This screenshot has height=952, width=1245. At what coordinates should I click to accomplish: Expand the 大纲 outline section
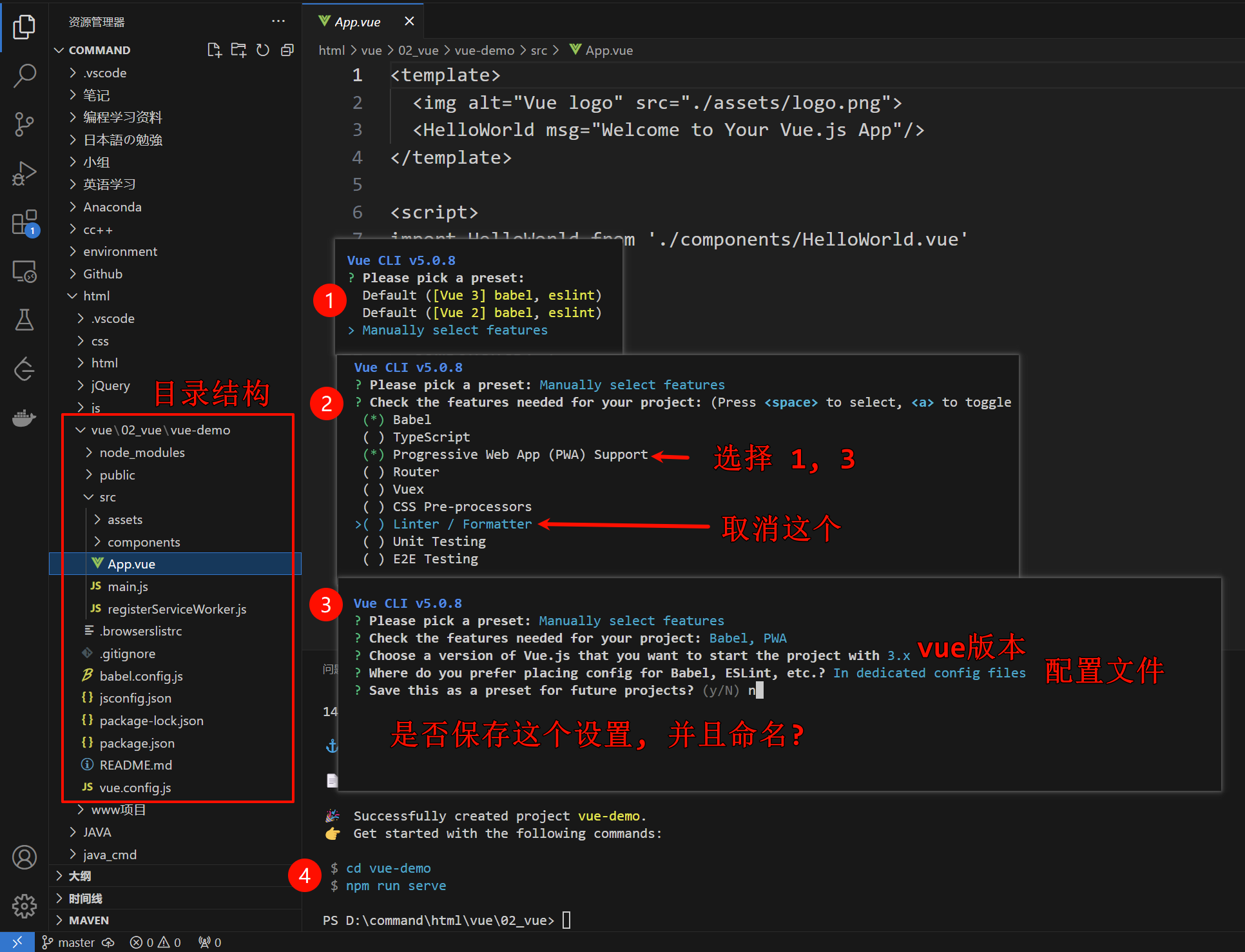175,876
